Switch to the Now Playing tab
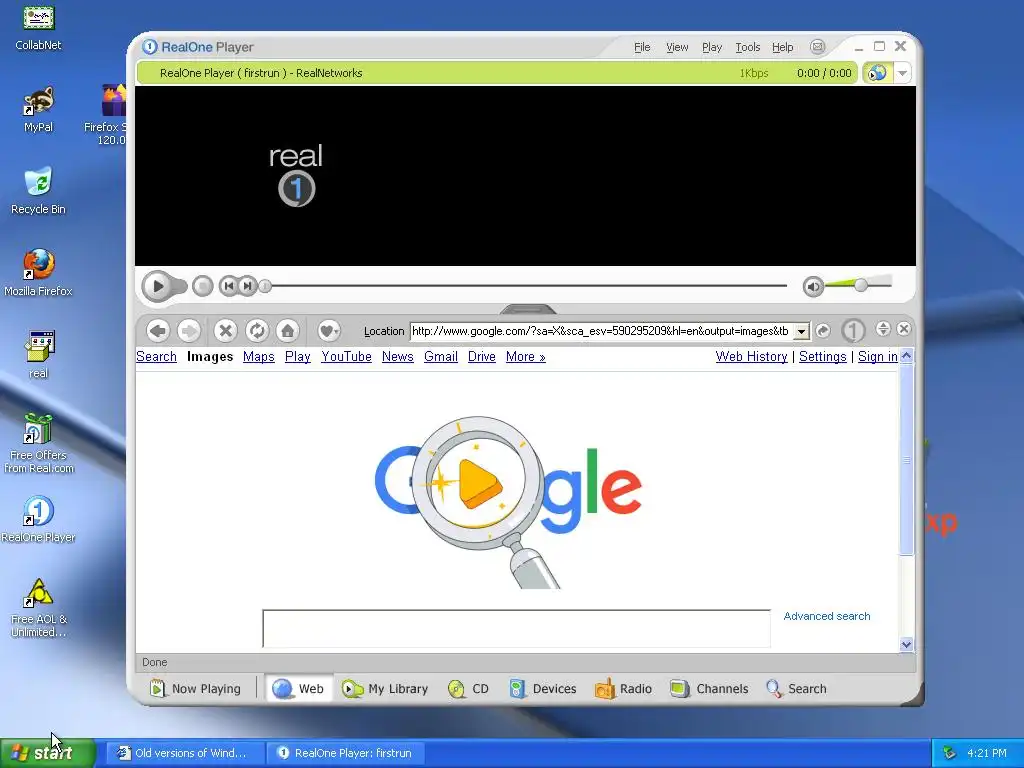The height and width of the screenshot is (768, 1024). coord(195,688)
